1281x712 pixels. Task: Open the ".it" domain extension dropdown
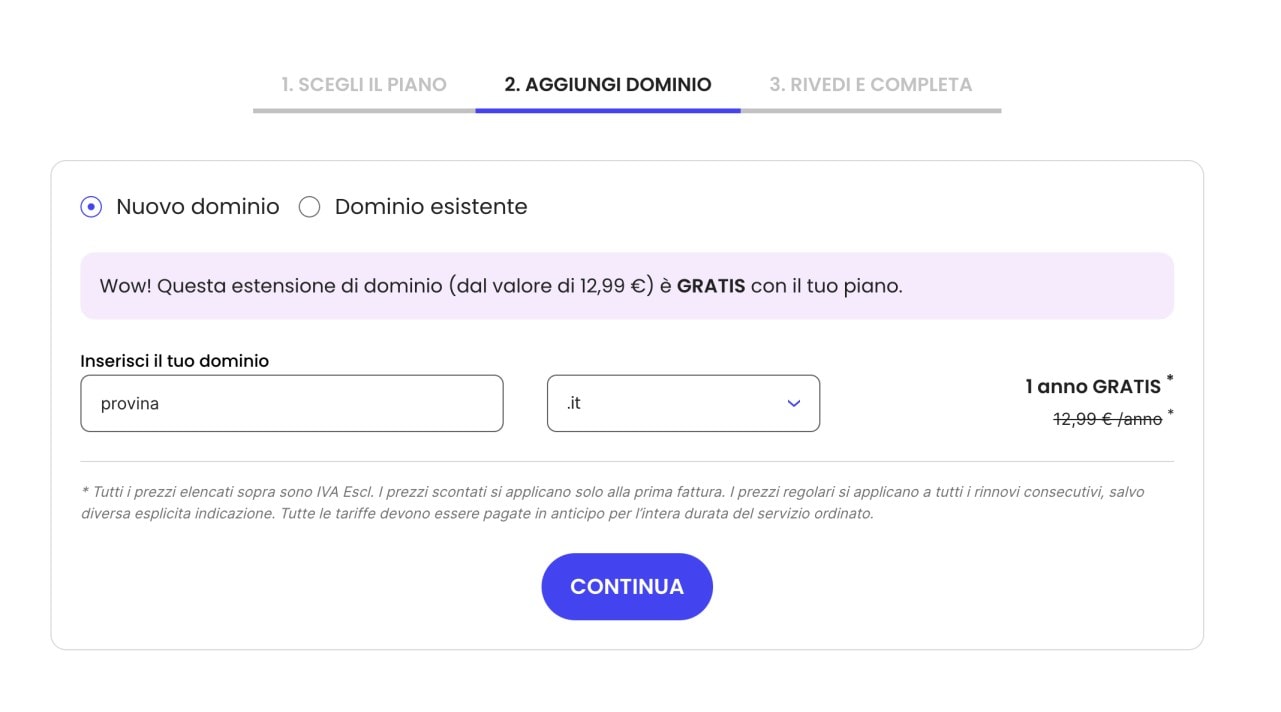tap(683, 403)
